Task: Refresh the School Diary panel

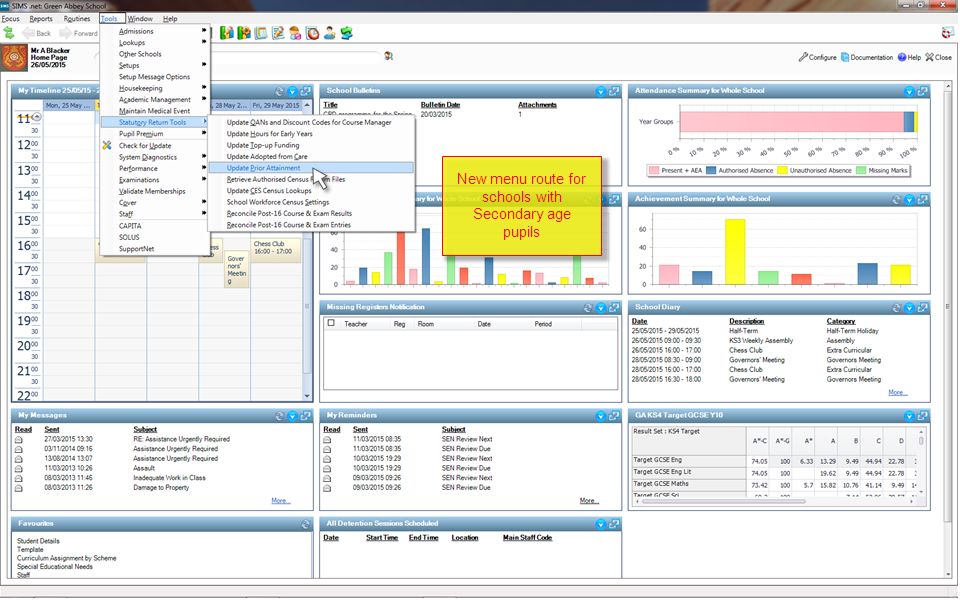Action: click(897, 308)
